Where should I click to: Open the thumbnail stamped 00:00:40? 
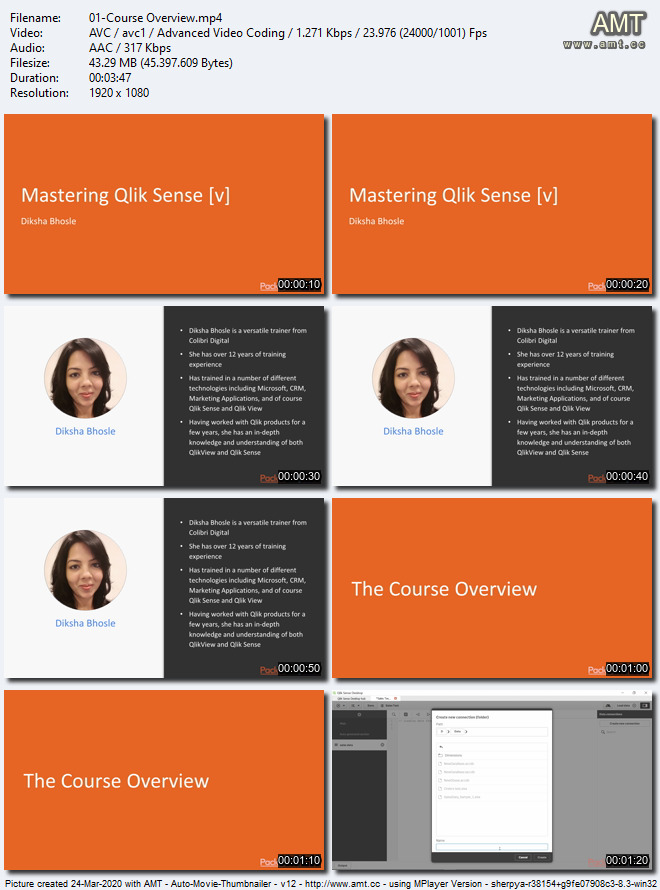(492, 396)
